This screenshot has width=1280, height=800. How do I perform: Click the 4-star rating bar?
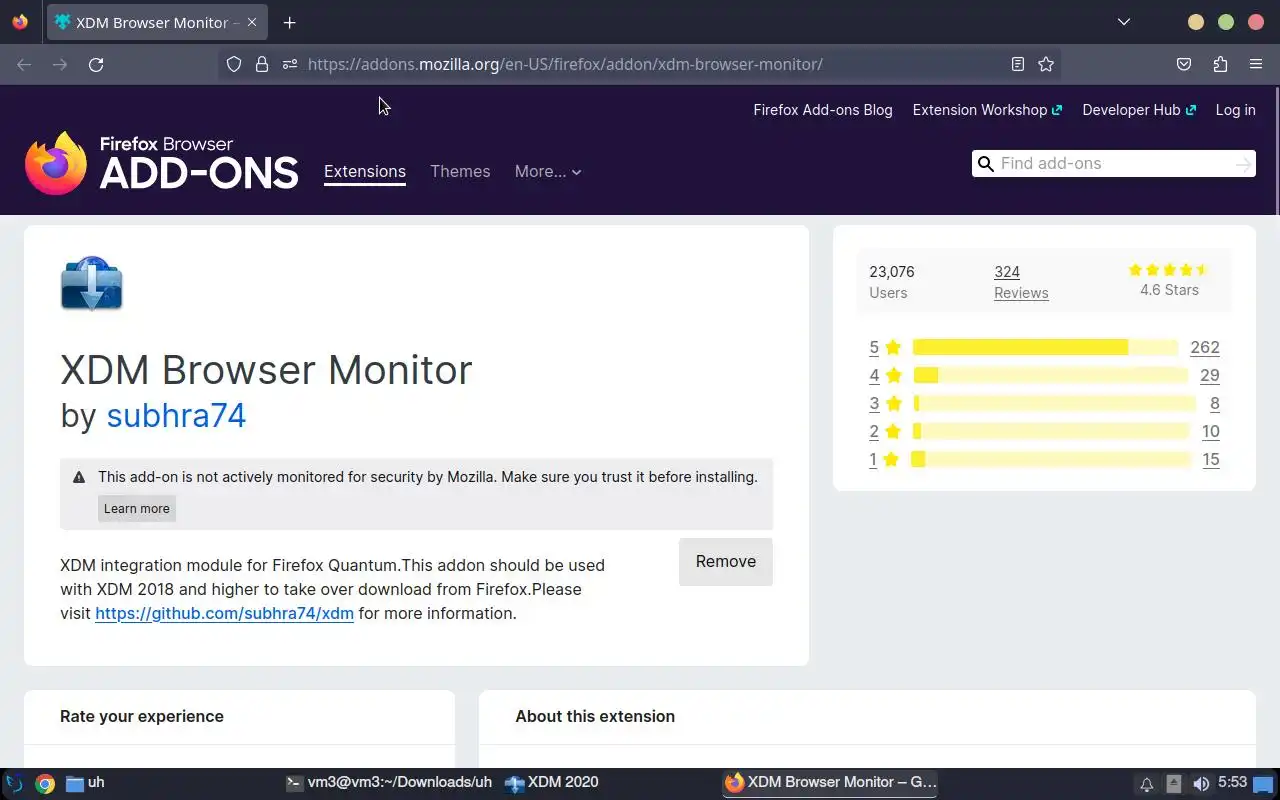pos(1050,375)
